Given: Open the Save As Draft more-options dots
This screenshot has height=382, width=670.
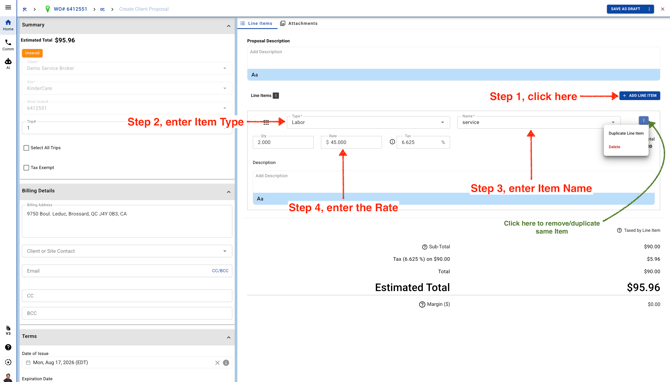Looking at the screenshot, I should (x=649, y=9).
